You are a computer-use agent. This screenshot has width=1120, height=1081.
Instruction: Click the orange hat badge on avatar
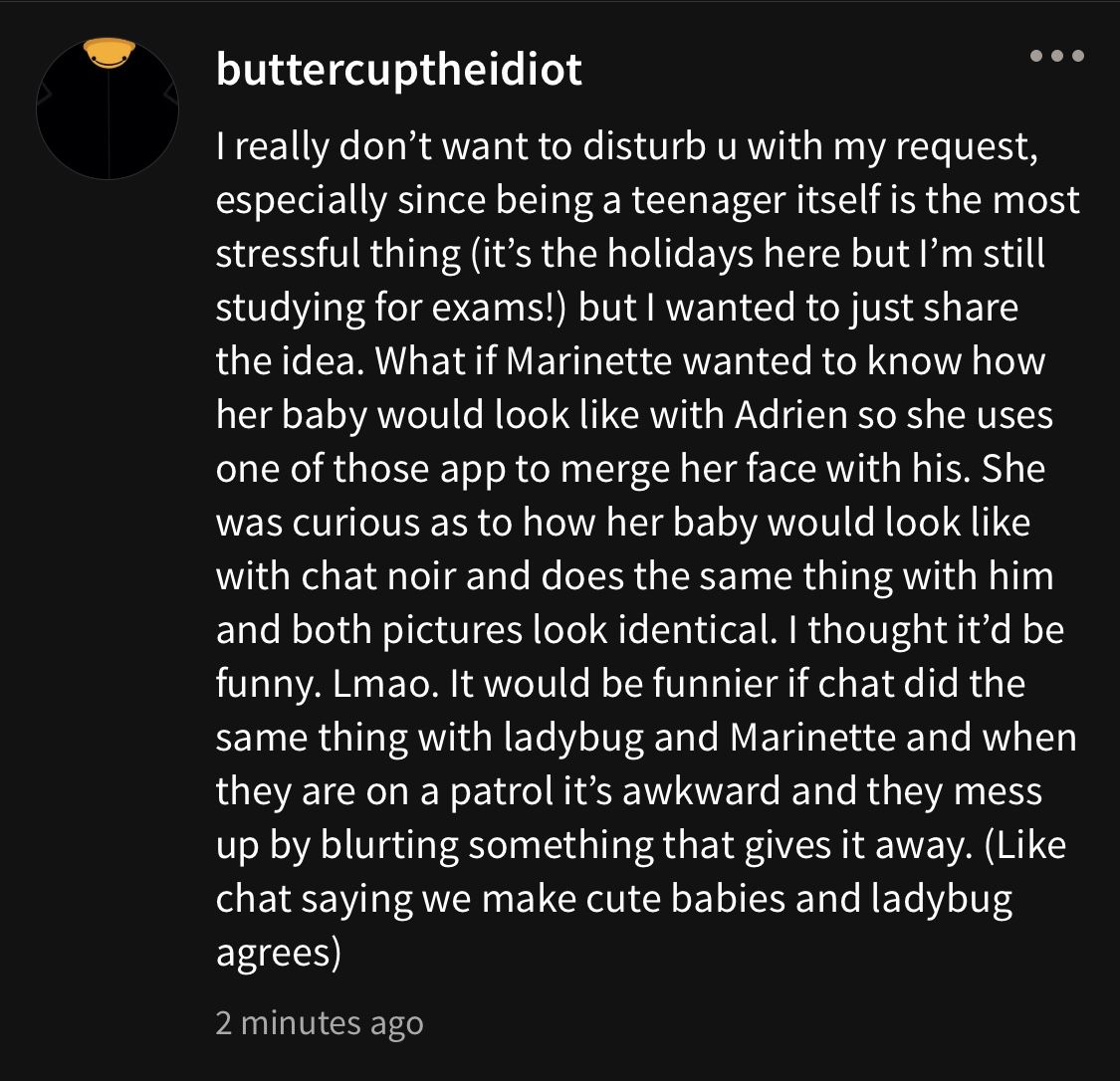coord(110,53)
